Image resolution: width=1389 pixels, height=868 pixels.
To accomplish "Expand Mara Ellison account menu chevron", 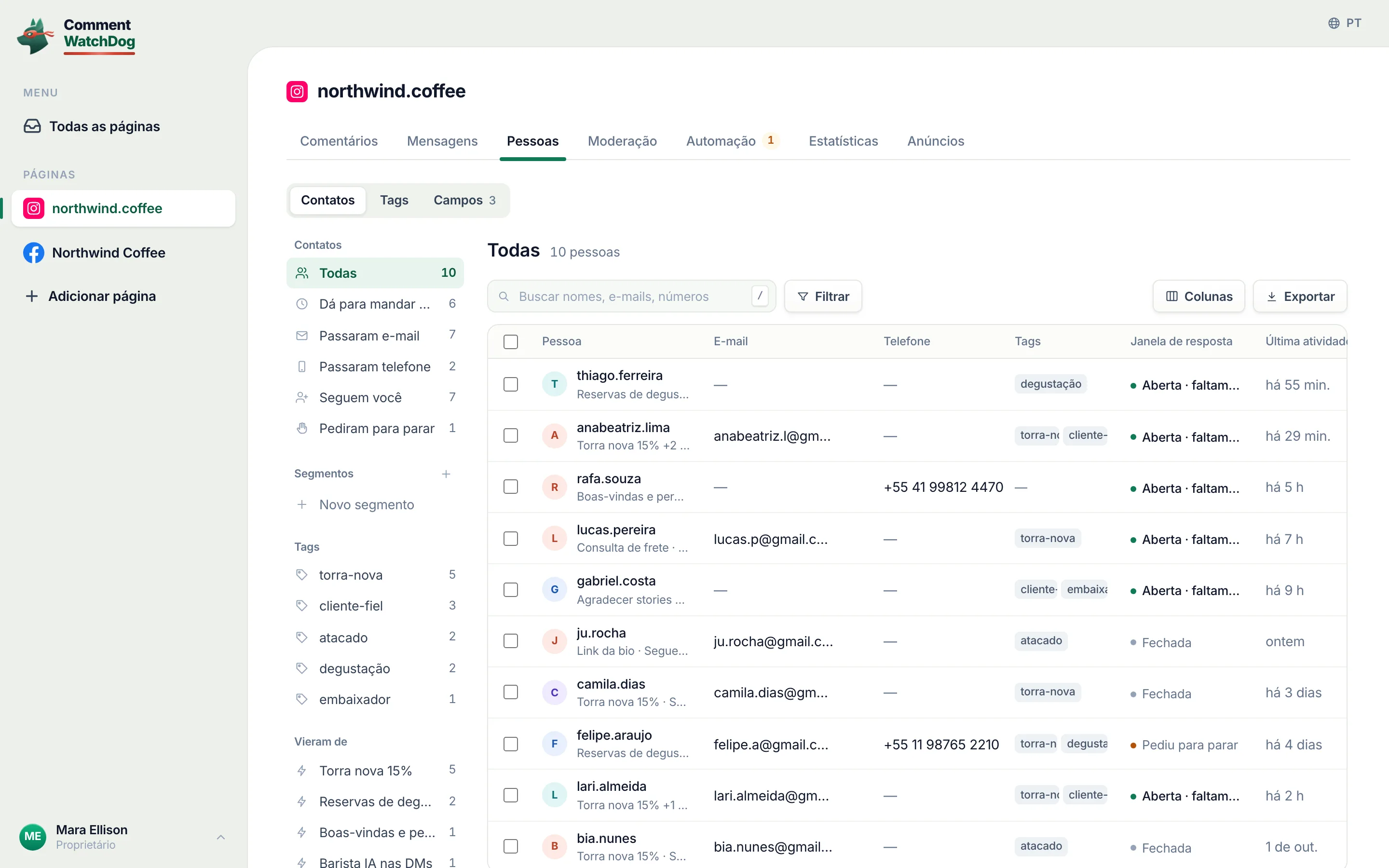I will [221, 837].
